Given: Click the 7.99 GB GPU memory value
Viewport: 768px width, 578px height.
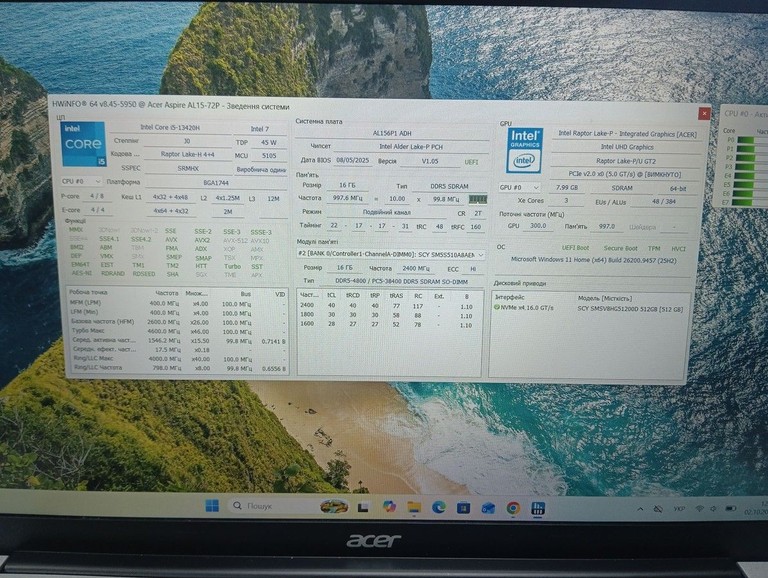Looking at the screenshot, I should point(567,188).
